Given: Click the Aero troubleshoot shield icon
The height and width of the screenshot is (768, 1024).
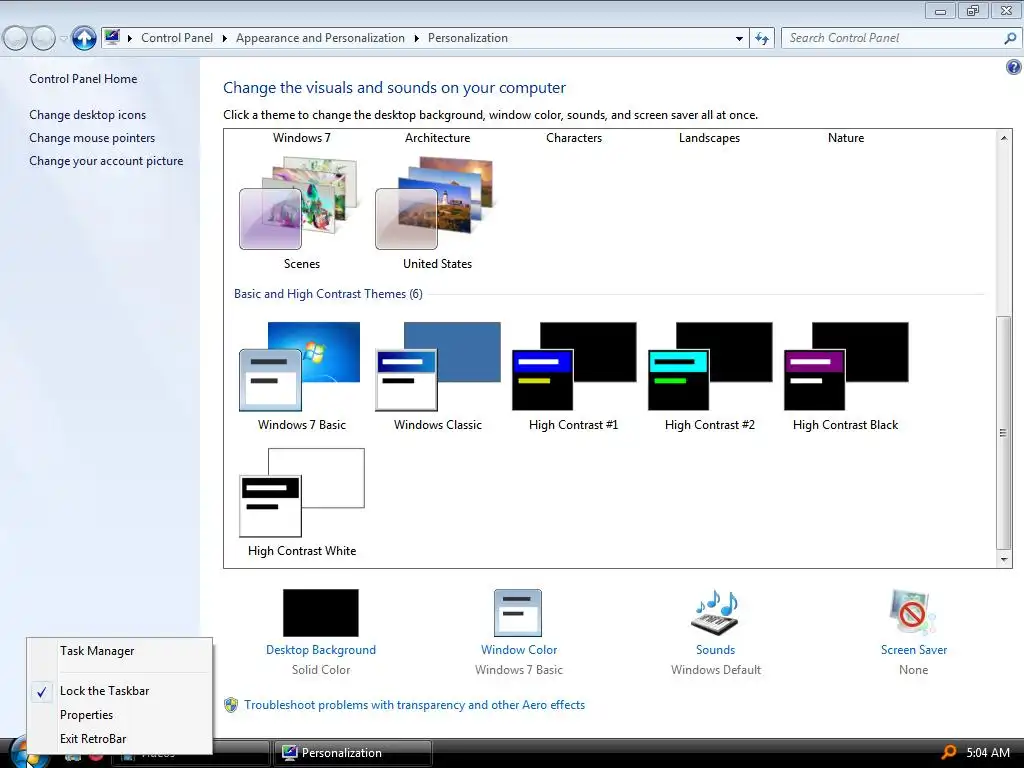Looking at the screenshot, I should click(231, 705).
